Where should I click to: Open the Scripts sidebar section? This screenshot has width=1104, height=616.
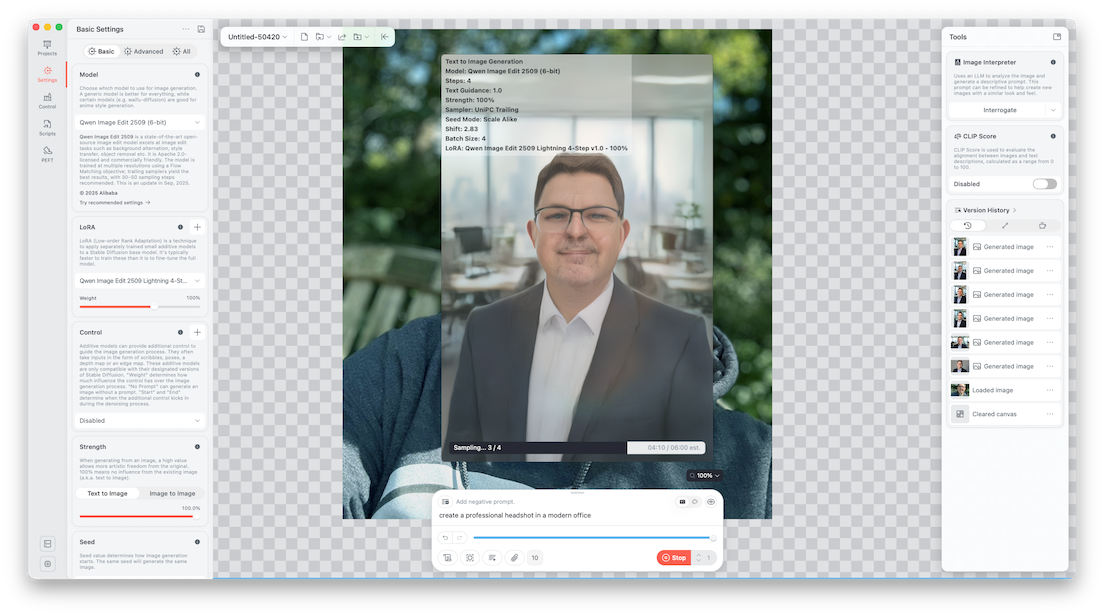point(47,126)
